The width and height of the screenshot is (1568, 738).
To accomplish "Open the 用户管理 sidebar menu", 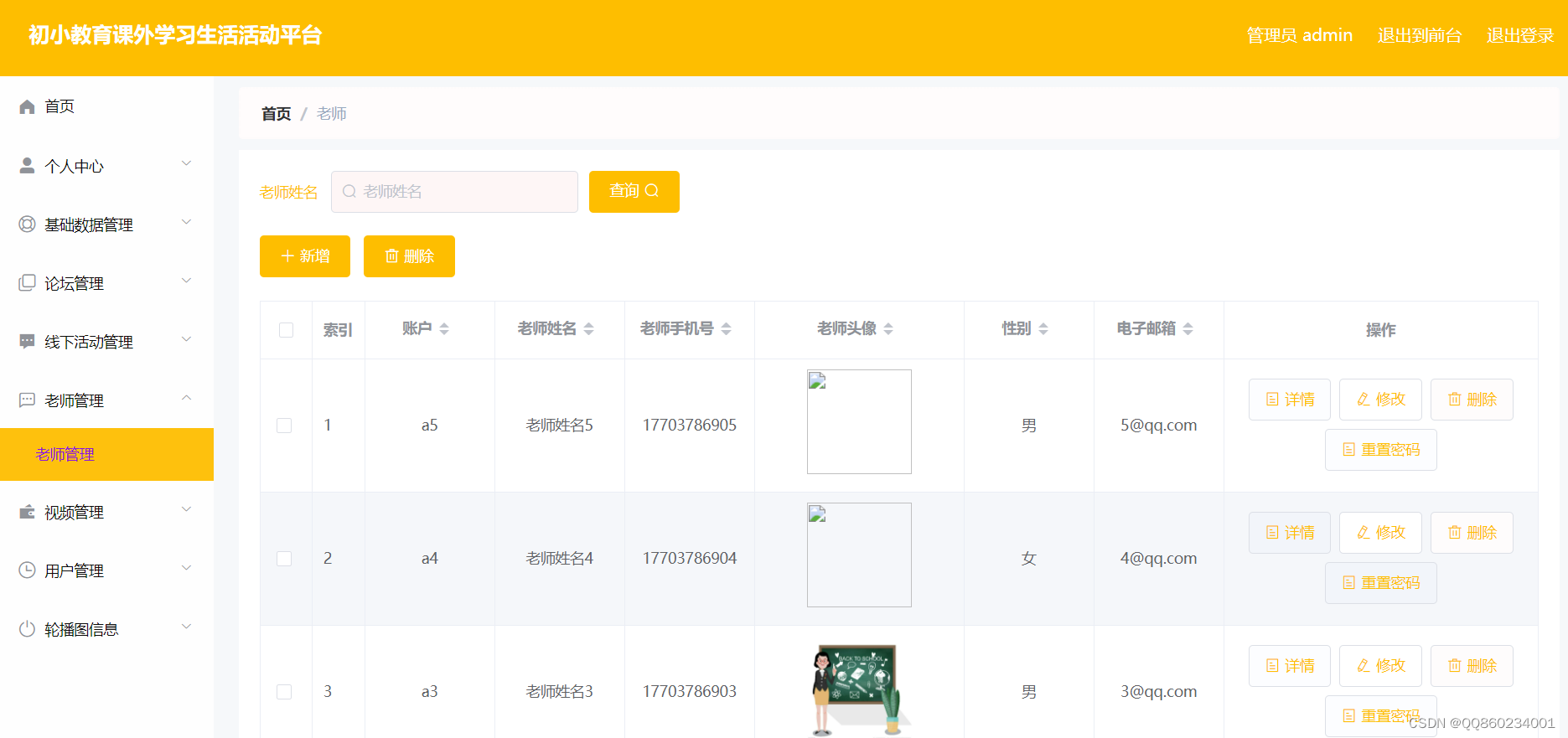I will [106, 570].
